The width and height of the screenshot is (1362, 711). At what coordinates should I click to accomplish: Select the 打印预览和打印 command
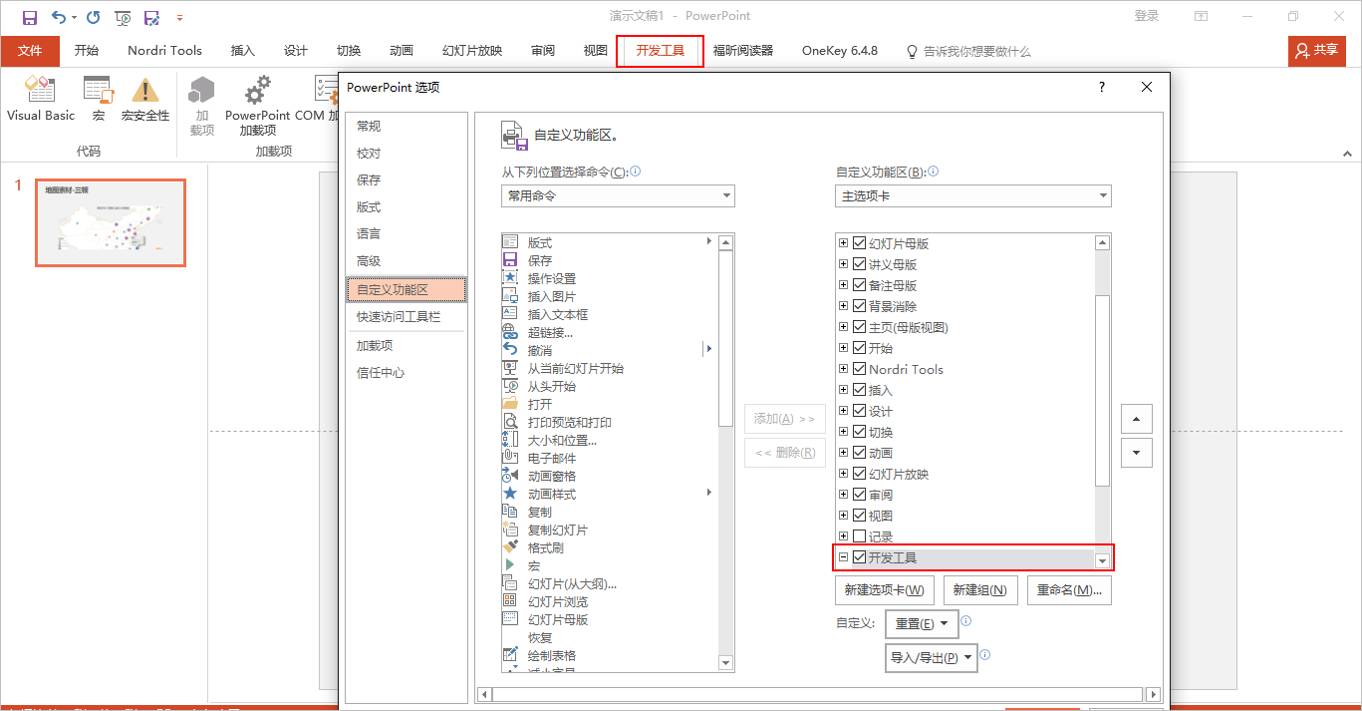569,422
